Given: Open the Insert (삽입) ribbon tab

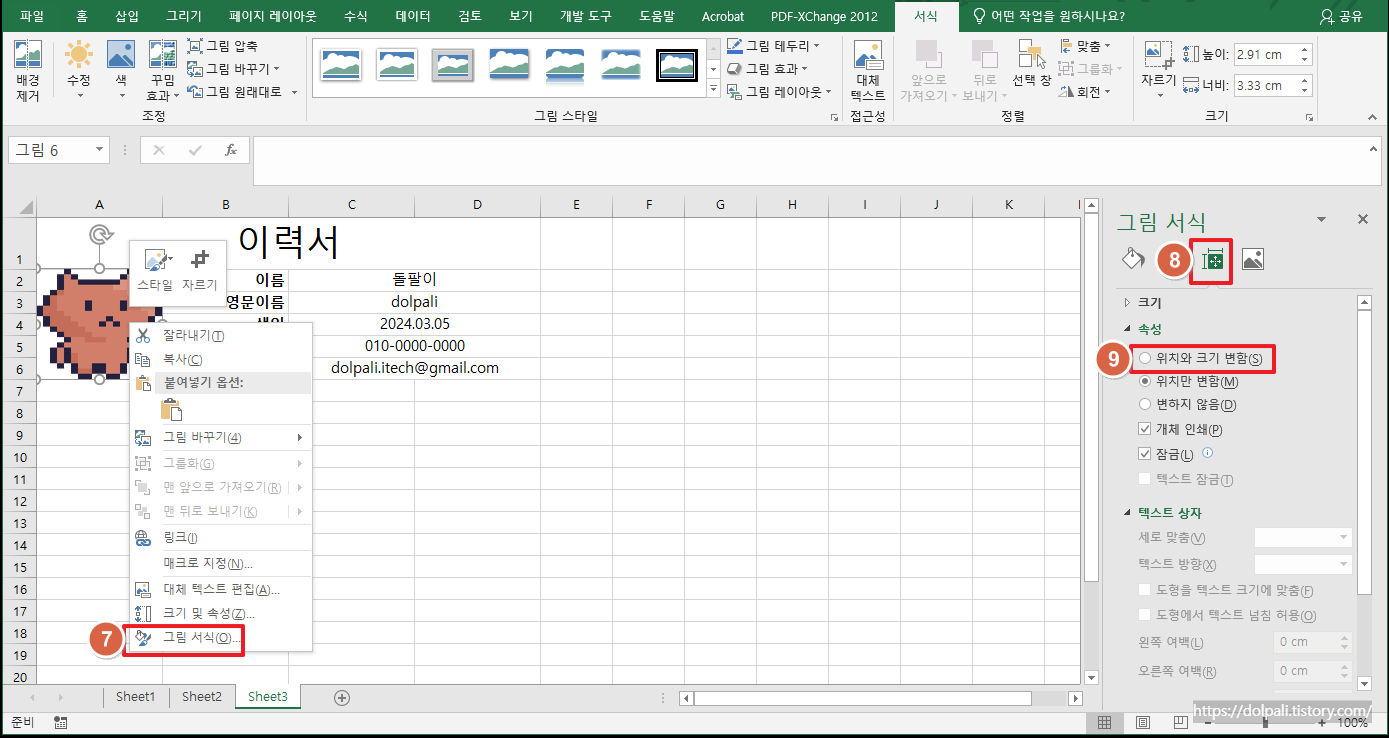Looking at the screenshot, I should 127,16.
